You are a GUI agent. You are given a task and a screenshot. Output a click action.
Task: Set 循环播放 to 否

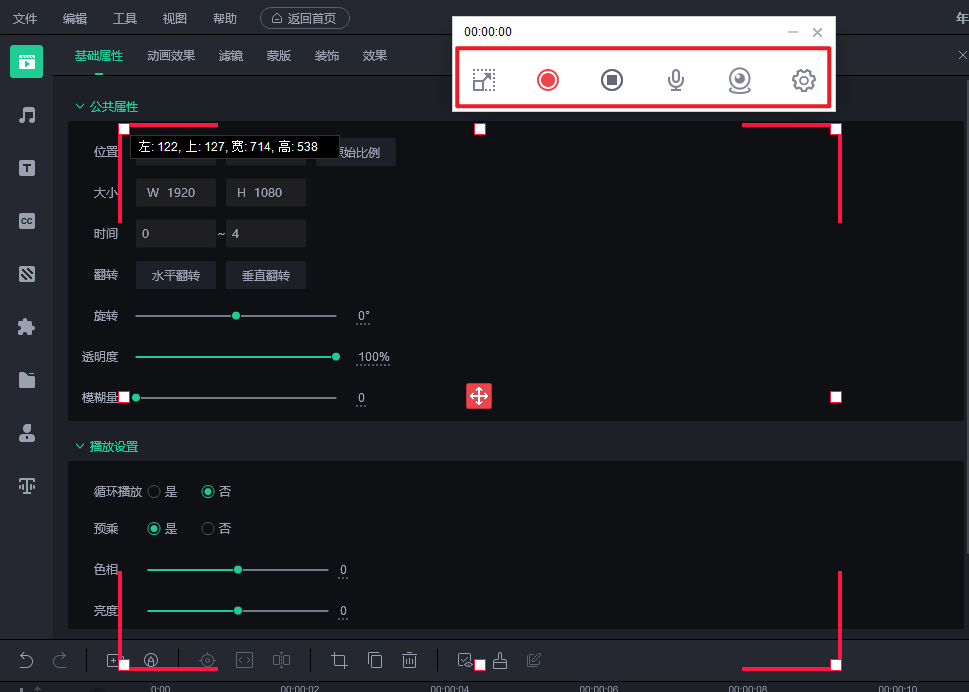[x=208, y=491]
